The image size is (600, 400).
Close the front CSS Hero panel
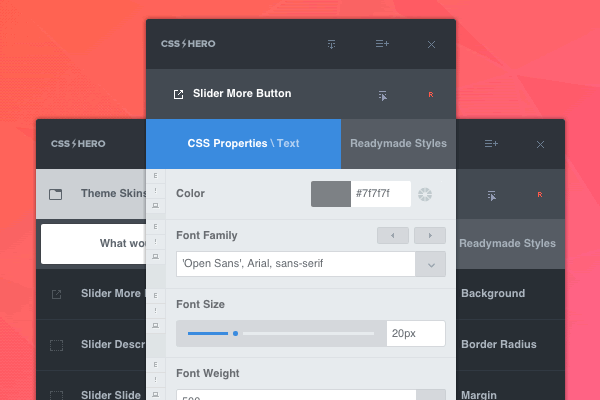point(431,44)
